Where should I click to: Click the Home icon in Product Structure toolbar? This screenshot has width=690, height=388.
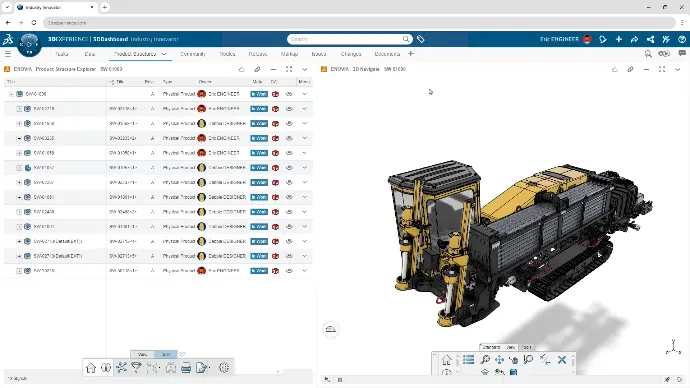coord(91,368)
